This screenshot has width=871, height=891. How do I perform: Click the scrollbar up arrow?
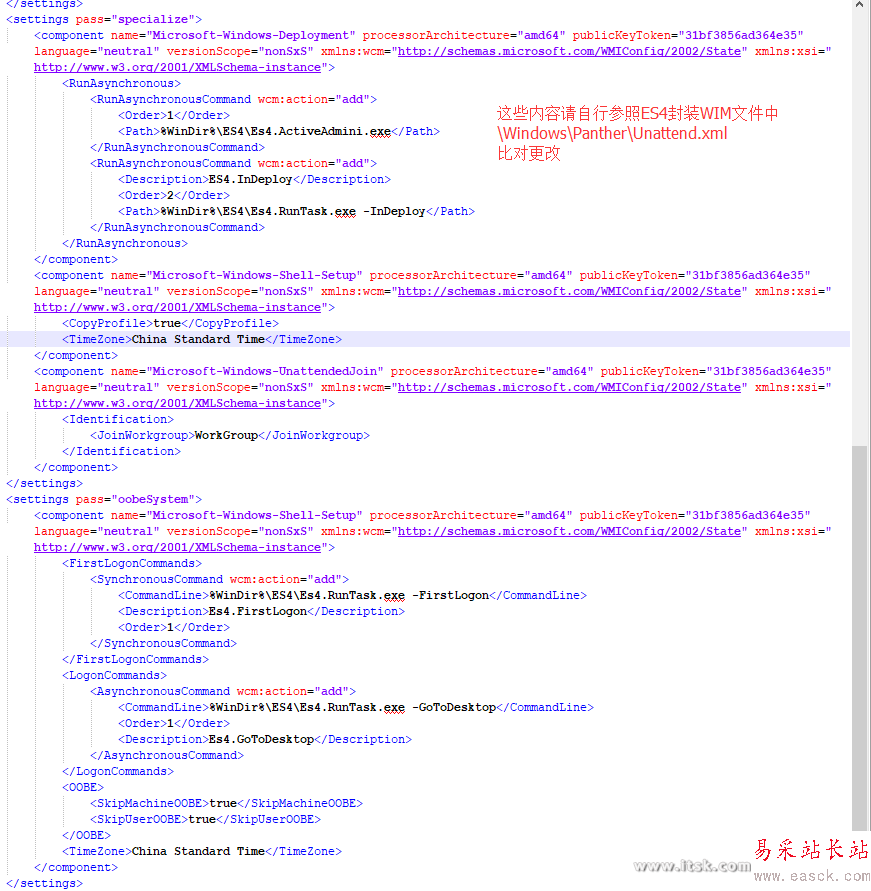(x=860, y=5)
